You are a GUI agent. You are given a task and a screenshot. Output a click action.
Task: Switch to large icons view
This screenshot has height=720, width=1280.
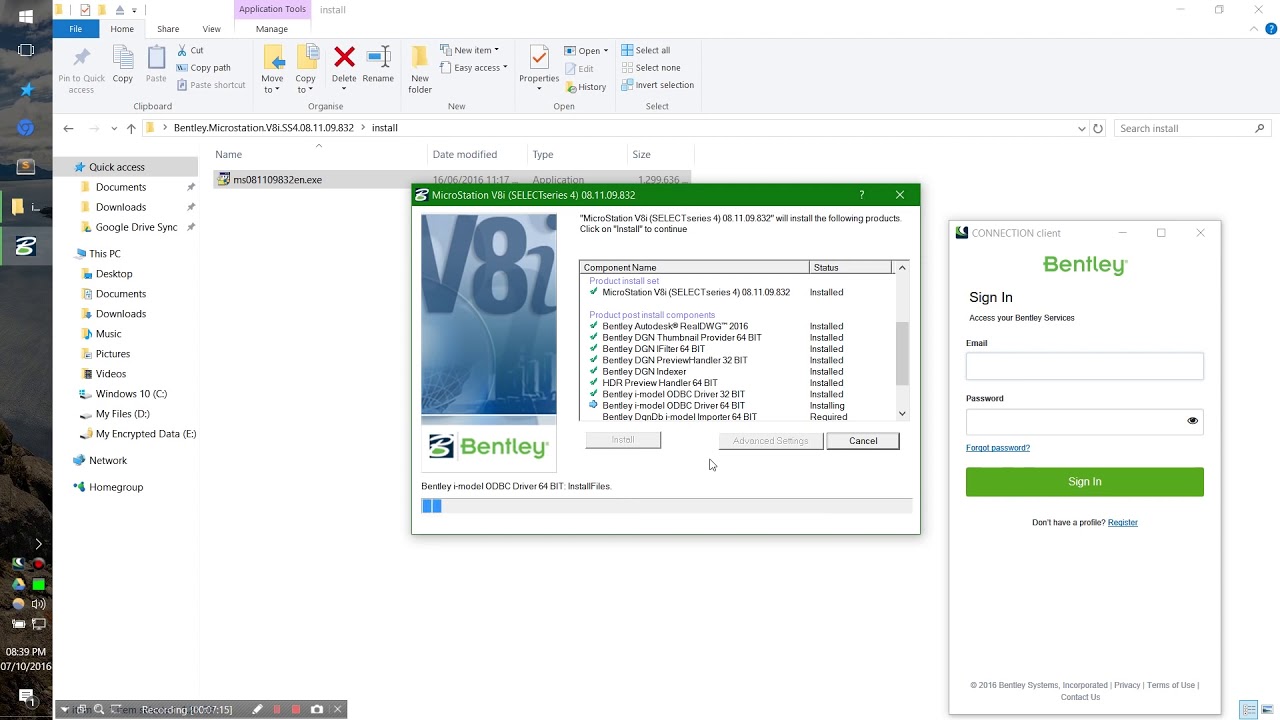point(1267,710)
